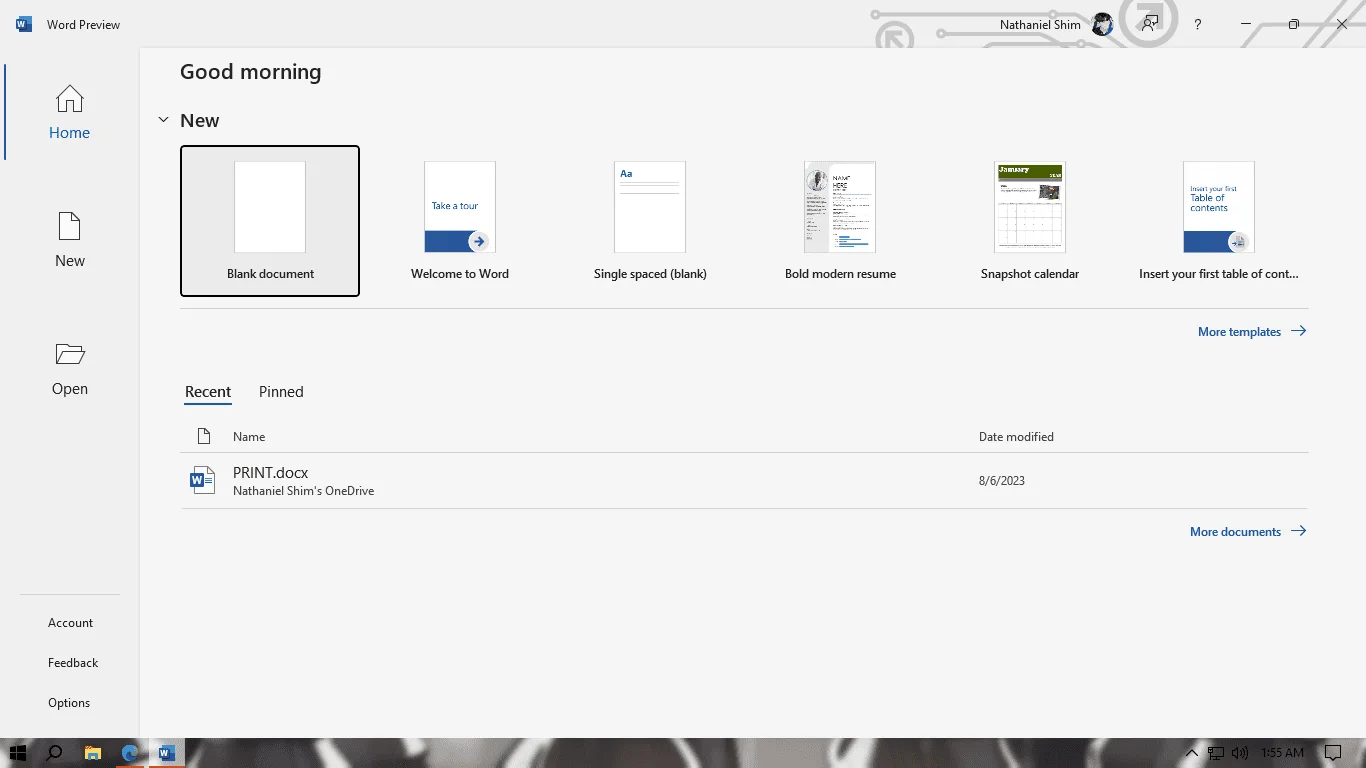This screenshot has height=768, width=1366.
Task: Open Account settings page
Action: pos(70,623)
